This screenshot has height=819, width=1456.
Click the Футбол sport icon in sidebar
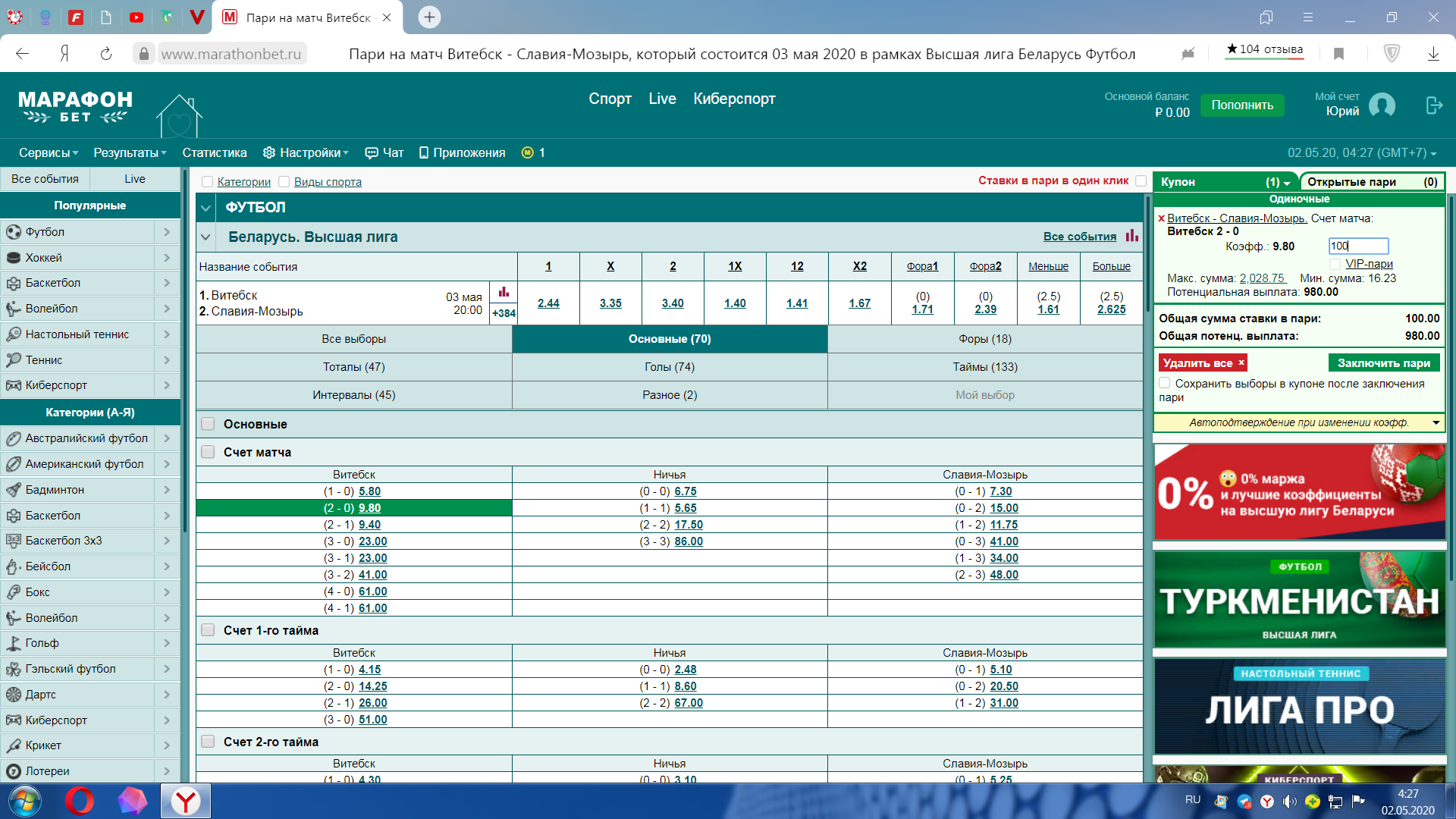pos(14,232)
